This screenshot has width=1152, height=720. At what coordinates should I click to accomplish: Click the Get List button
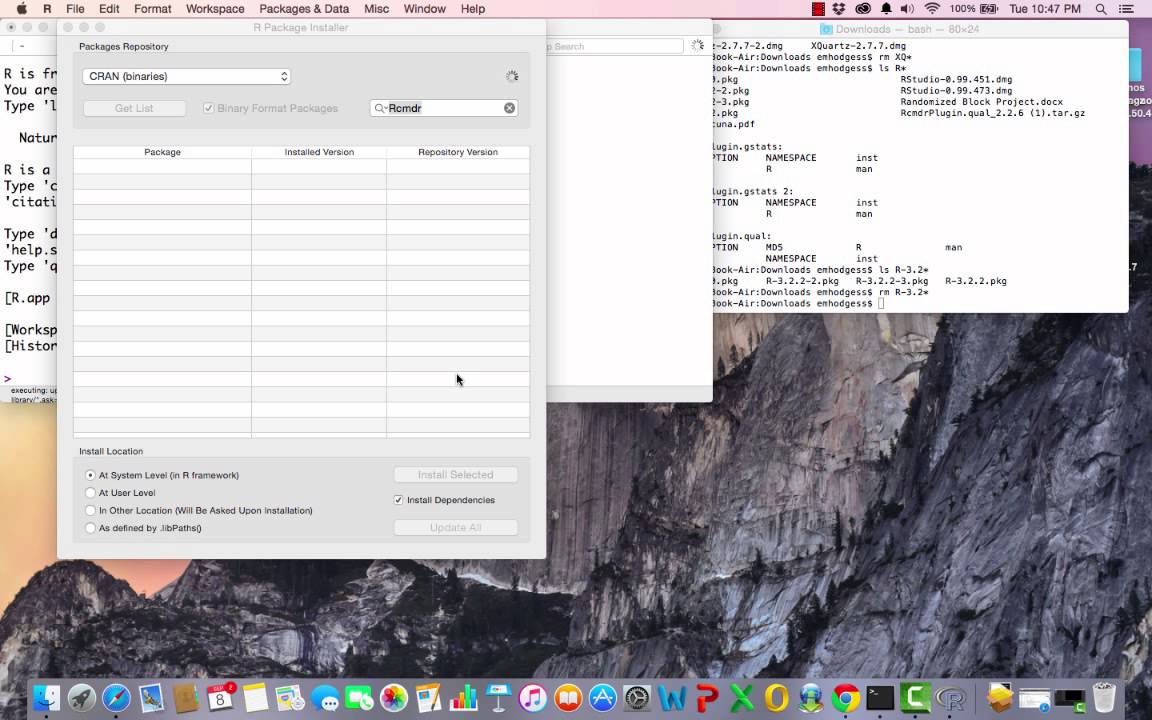click(134, 108)
